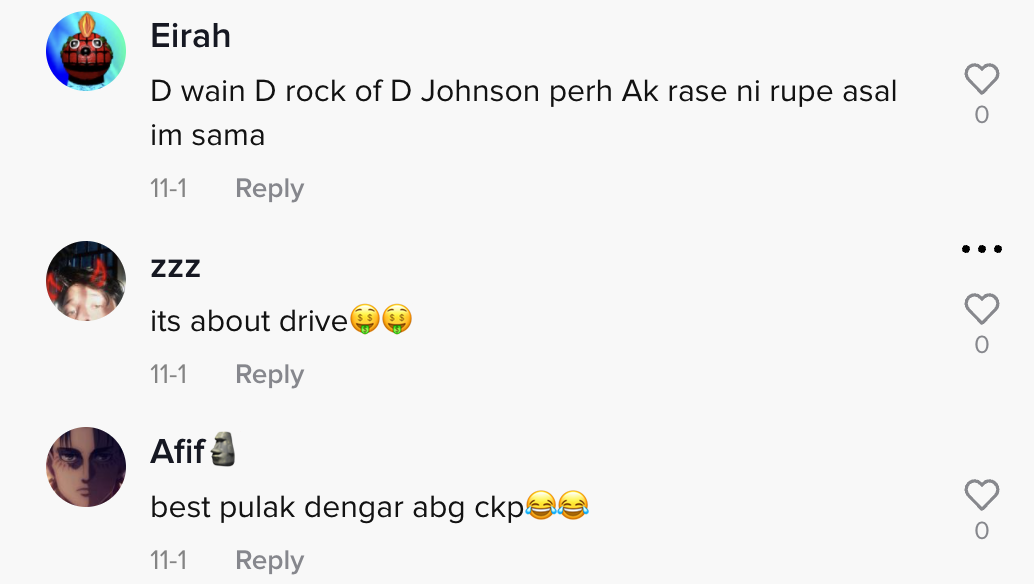Image resolution: width=1034 pixels, height=584 pixels.
Task: Click the 11-1 timestamp under Afif's comment
Action: pyautogui.click(x=168, y=560)
